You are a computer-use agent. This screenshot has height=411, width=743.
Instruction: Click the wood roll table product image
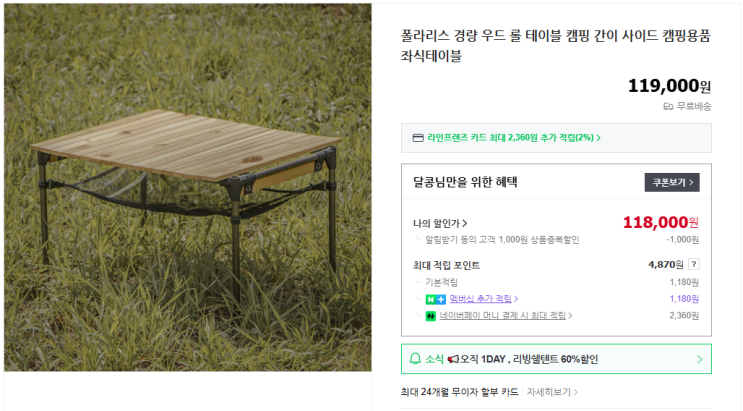click(187, 187)
